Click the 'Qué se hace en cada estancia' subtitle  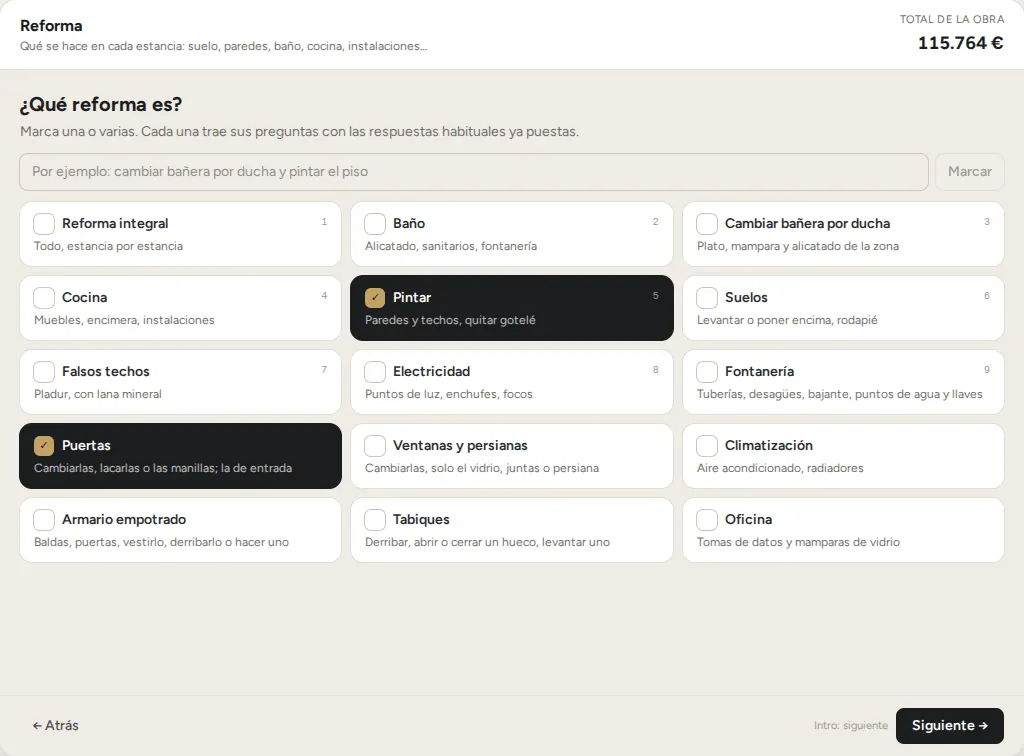[223, 46]
